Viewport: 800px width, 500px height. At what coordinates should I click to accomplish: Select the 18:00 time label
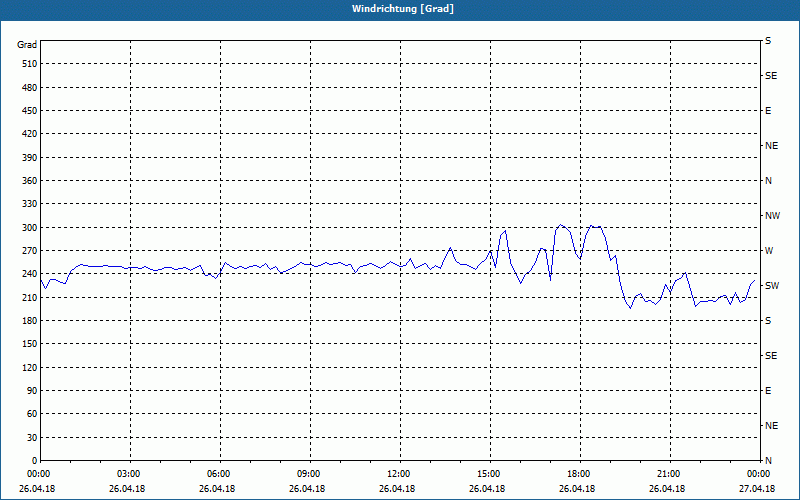(x=577, y=474)
